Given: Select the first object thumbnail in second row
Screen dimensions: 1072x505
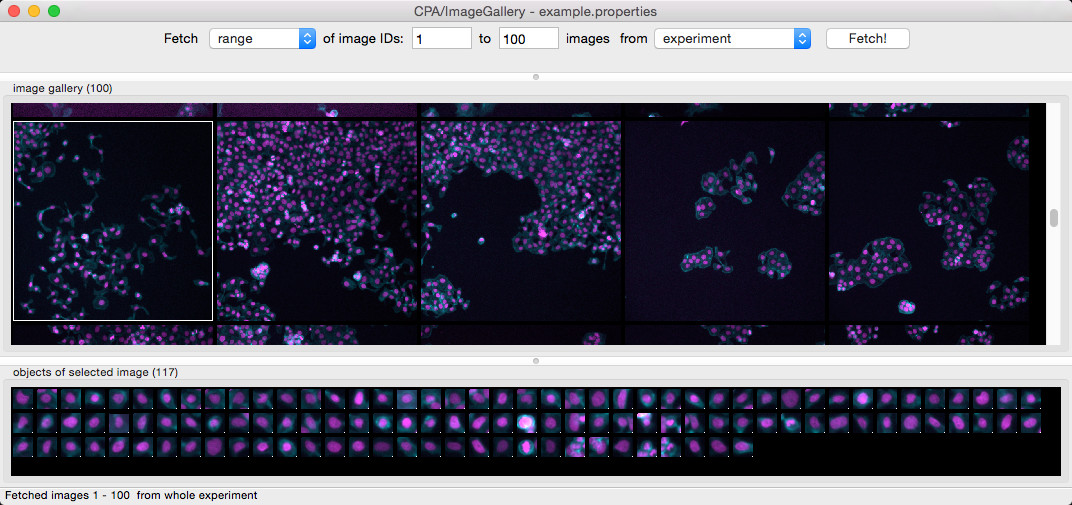Looking at the screenshot, I should (x=23, y=422).
